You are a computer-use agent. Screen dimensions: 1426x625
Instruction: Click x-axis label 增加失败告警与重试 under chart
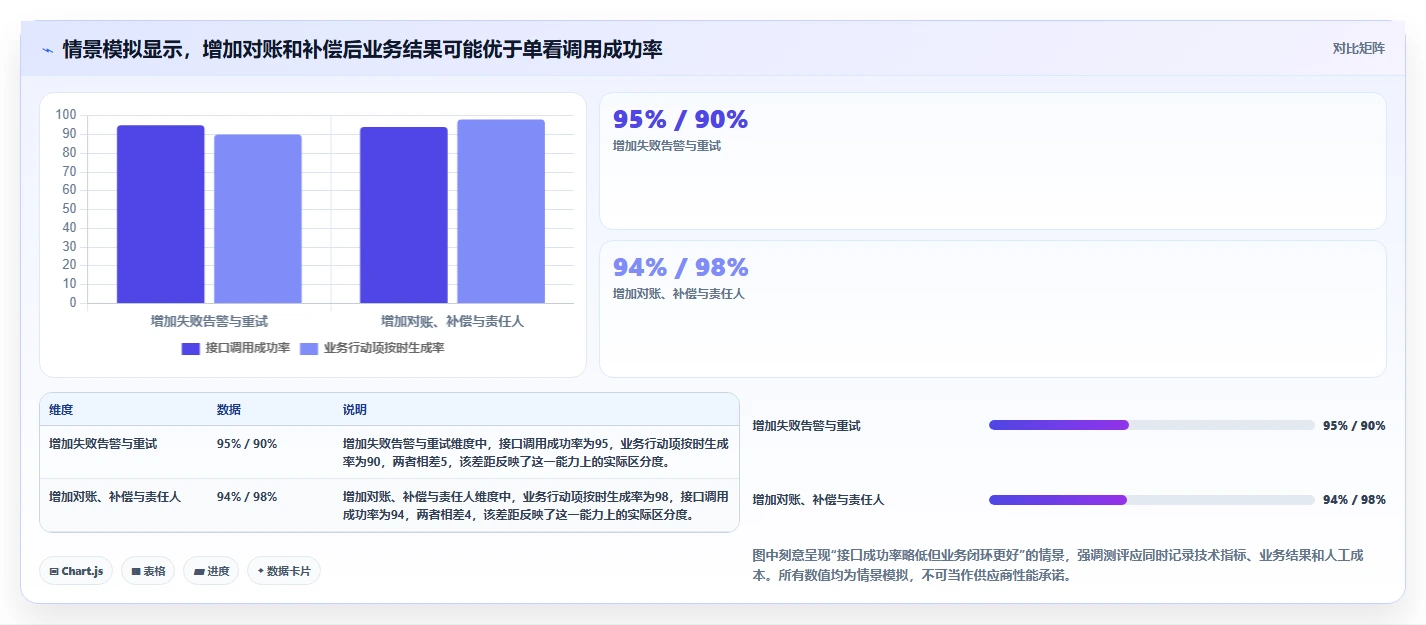[209, 322]
